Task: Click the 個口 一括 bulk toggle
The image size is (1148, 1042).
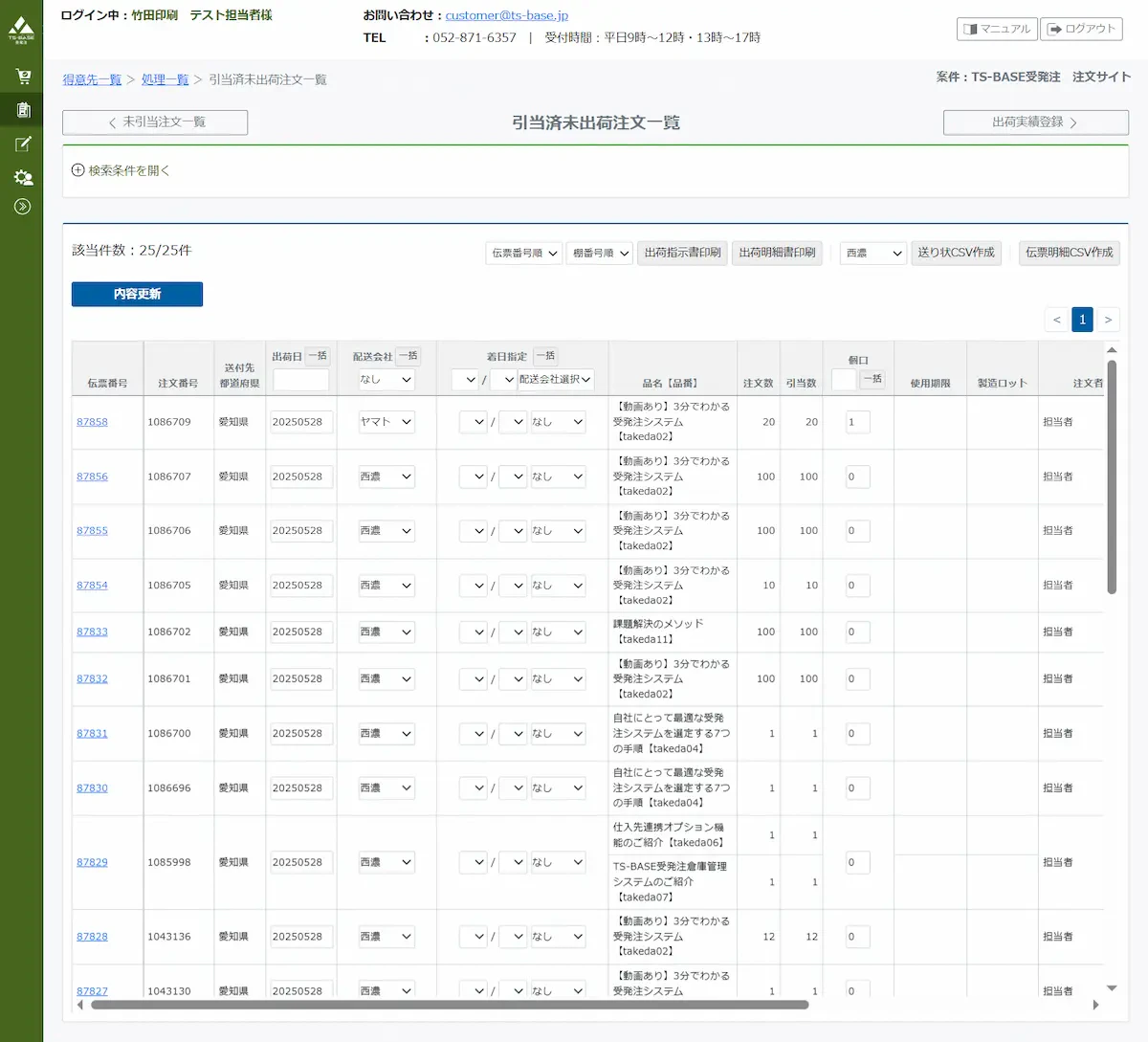Action: pos(872,379)
